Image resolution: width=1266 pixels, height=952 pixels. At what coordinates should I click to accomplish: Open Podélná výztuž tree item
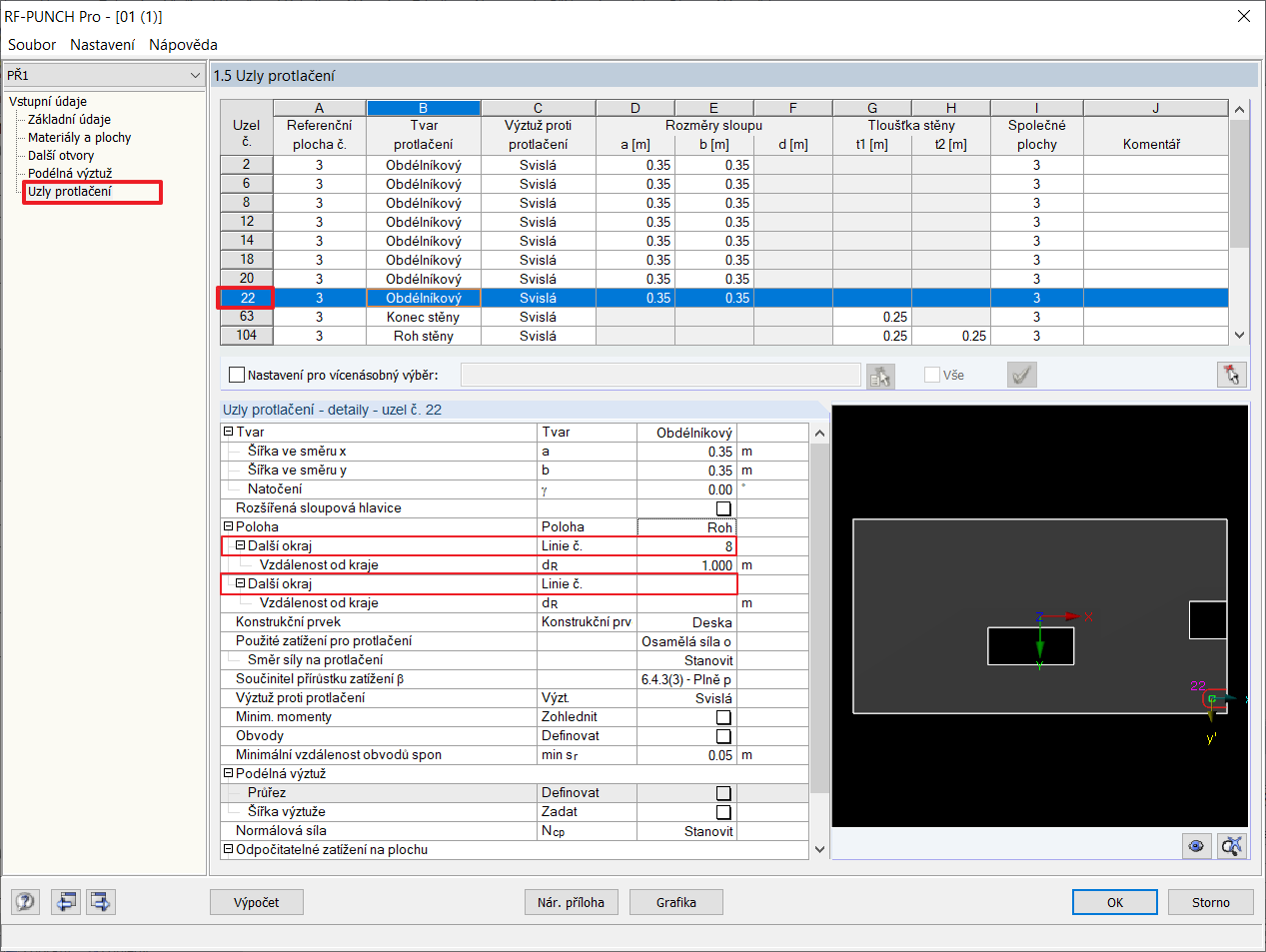[70, 174]
